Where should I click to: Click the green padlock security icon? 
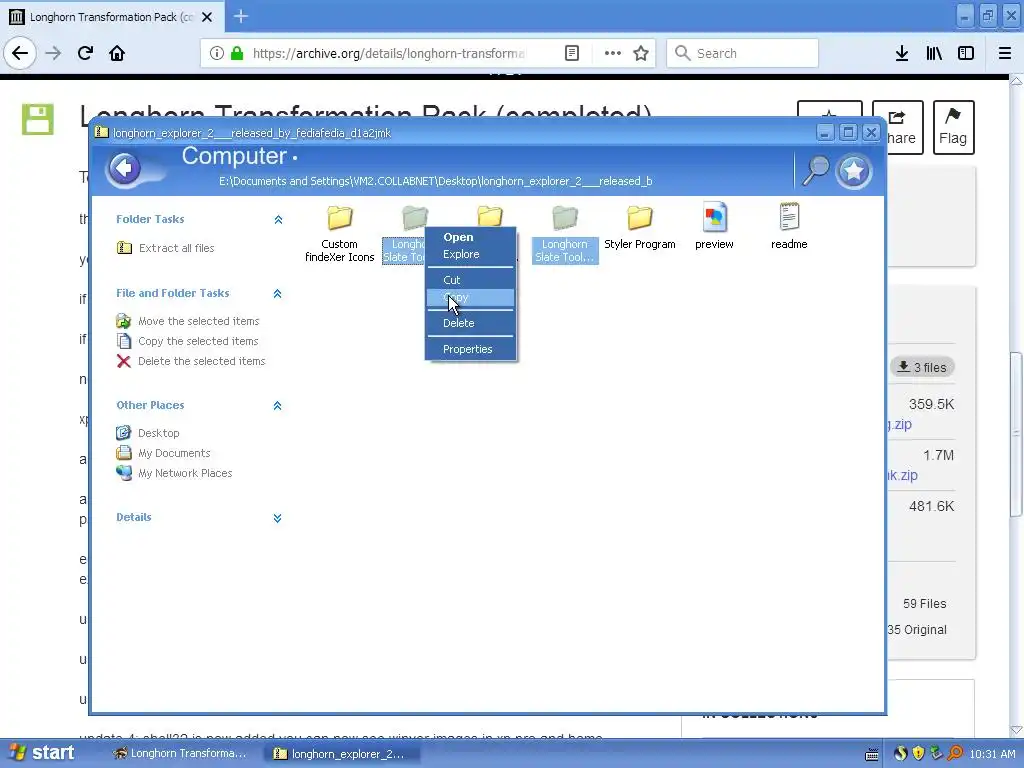pos(237,53)
